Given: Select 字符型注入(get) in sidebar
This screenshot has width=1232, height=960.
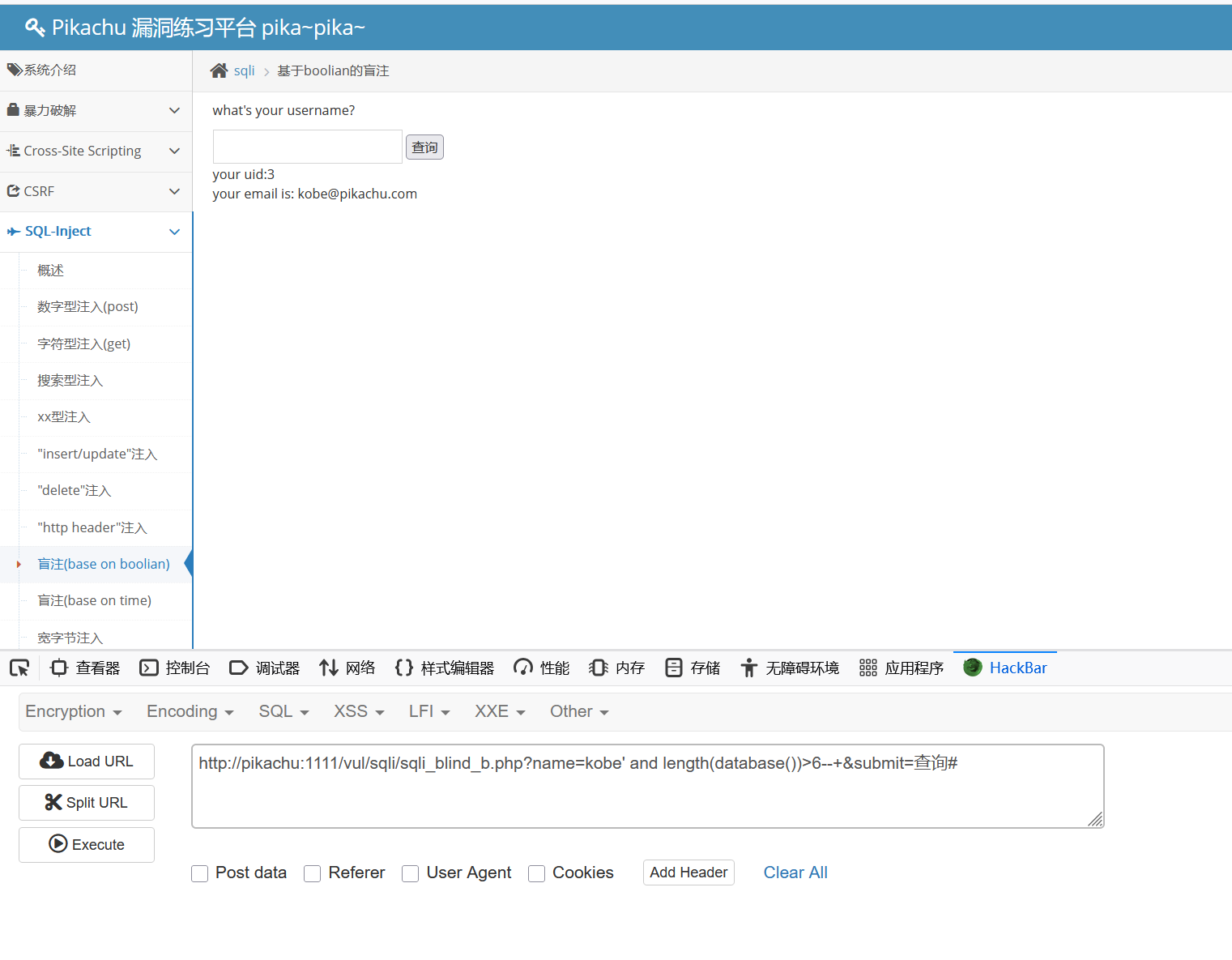Looking at the screenshot, I should pyautogui.click(x=84, y=343).
